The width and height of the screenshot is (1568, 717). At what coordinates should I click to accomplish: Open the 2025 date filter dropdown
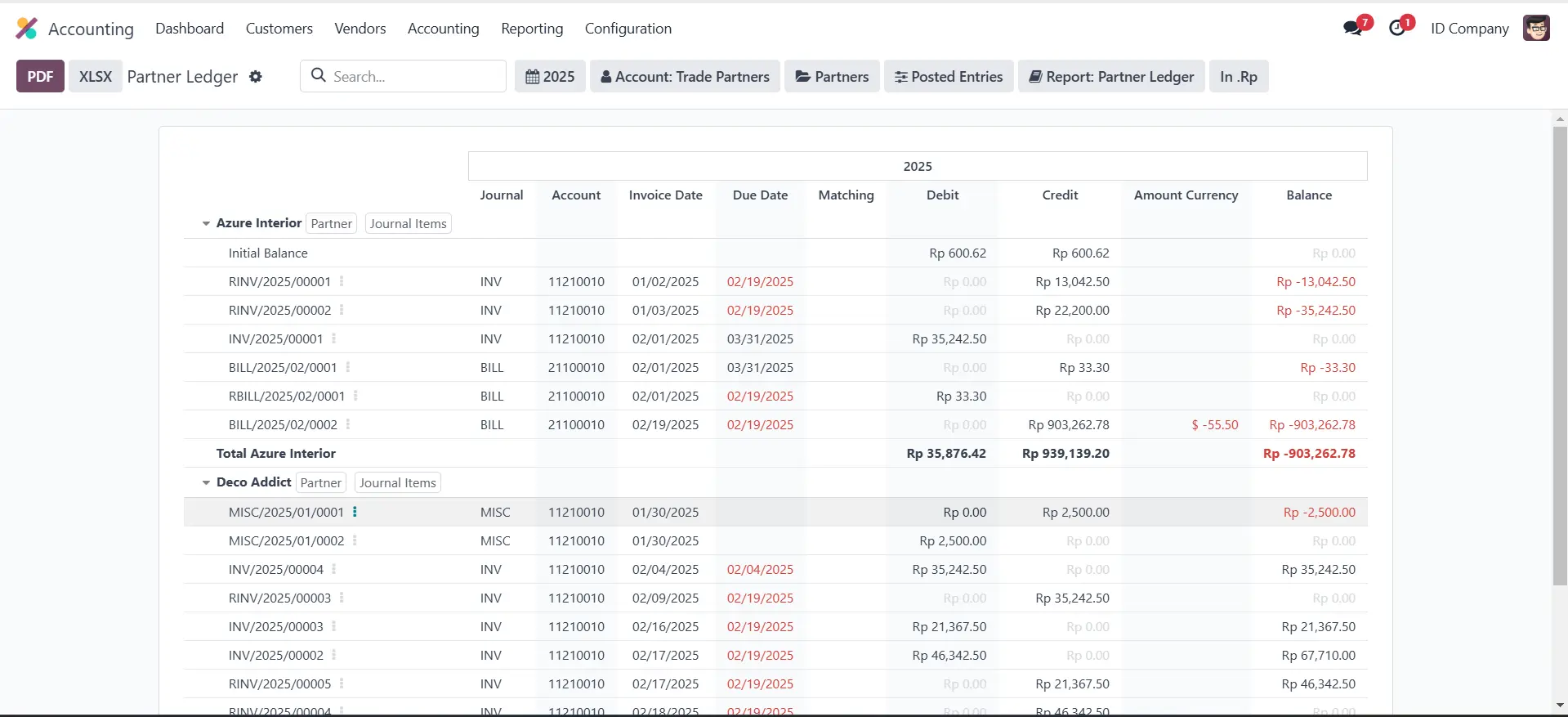coord(550,76)
